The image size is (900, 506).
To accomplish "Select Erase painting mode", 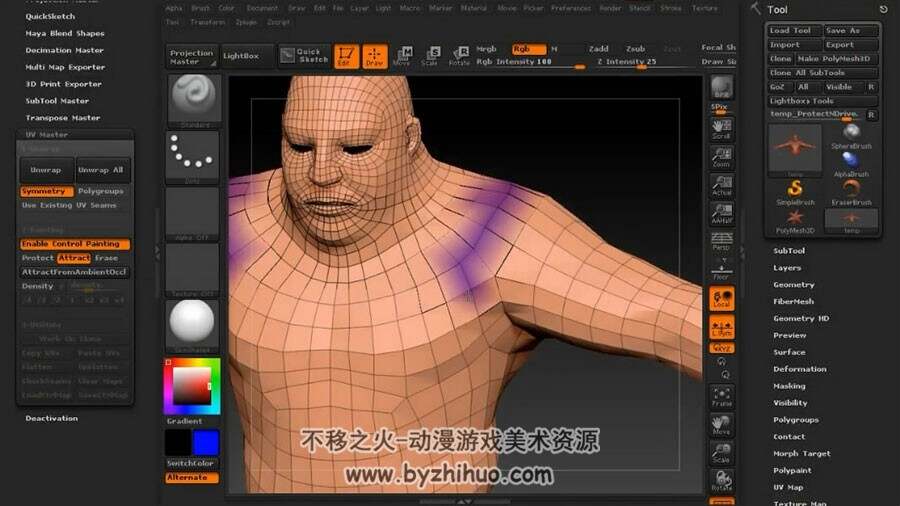I will click(106, 258).
